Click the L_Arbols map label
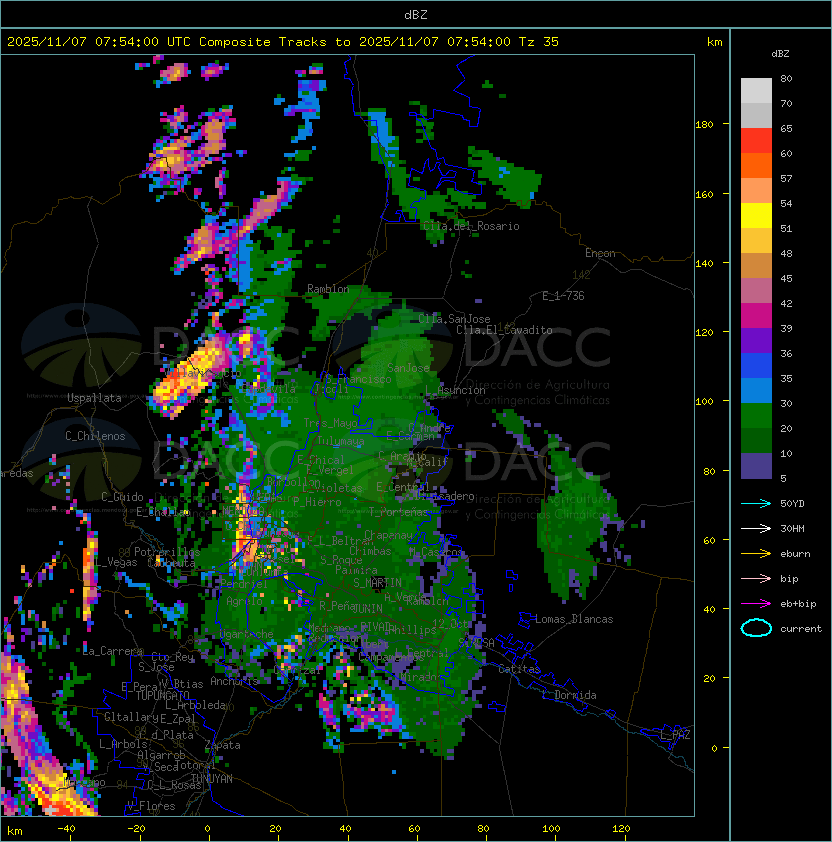832x842 pixels. click(x=123, y=744)
